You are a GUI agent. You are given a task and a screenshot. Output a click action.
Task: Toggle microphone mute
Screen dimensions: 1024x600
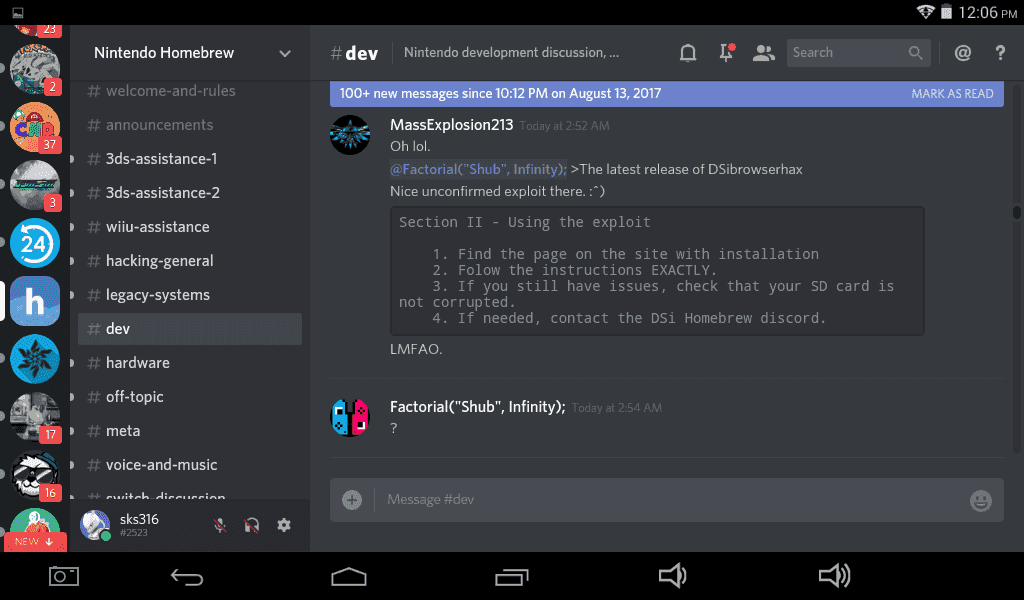[220, 525]
